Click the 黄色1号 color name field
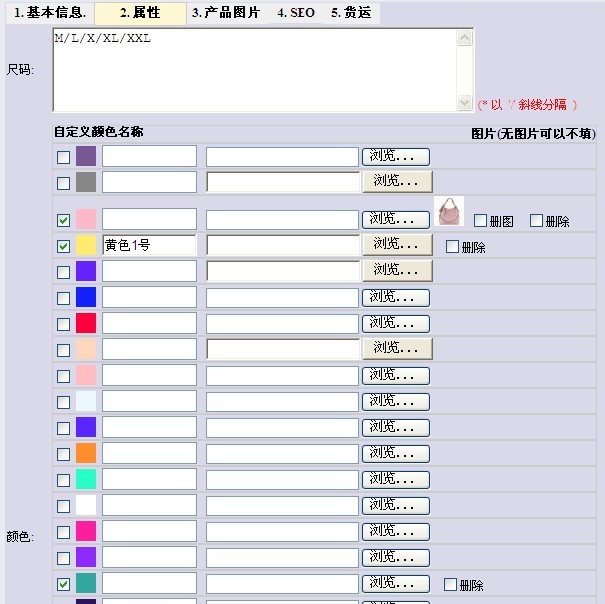Image resolution: width=605 pixels, height=604 pixels. [x=149, y=245]
